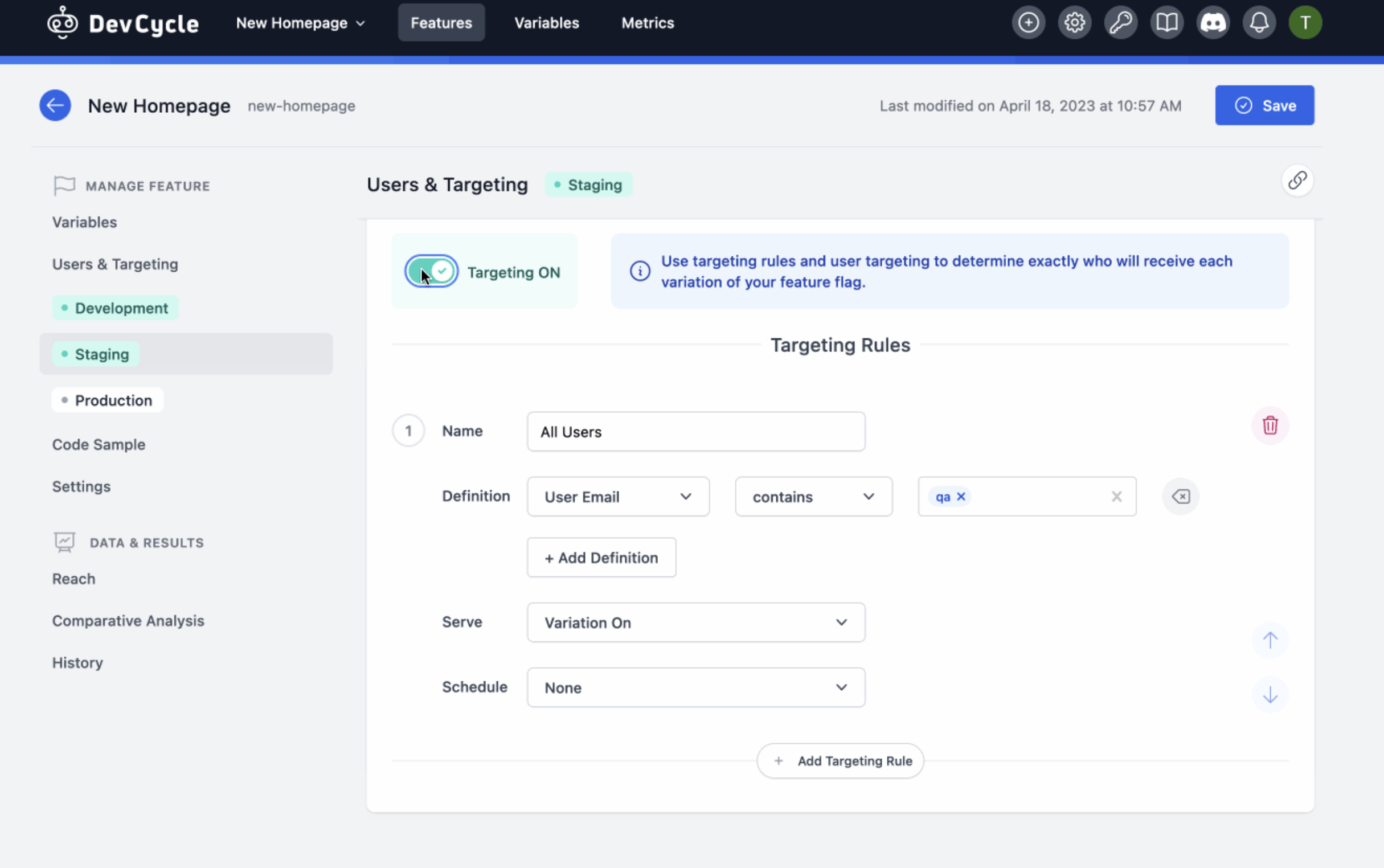Open the settings gear icon
The image size is (1384, 868).
point(1074,22)
